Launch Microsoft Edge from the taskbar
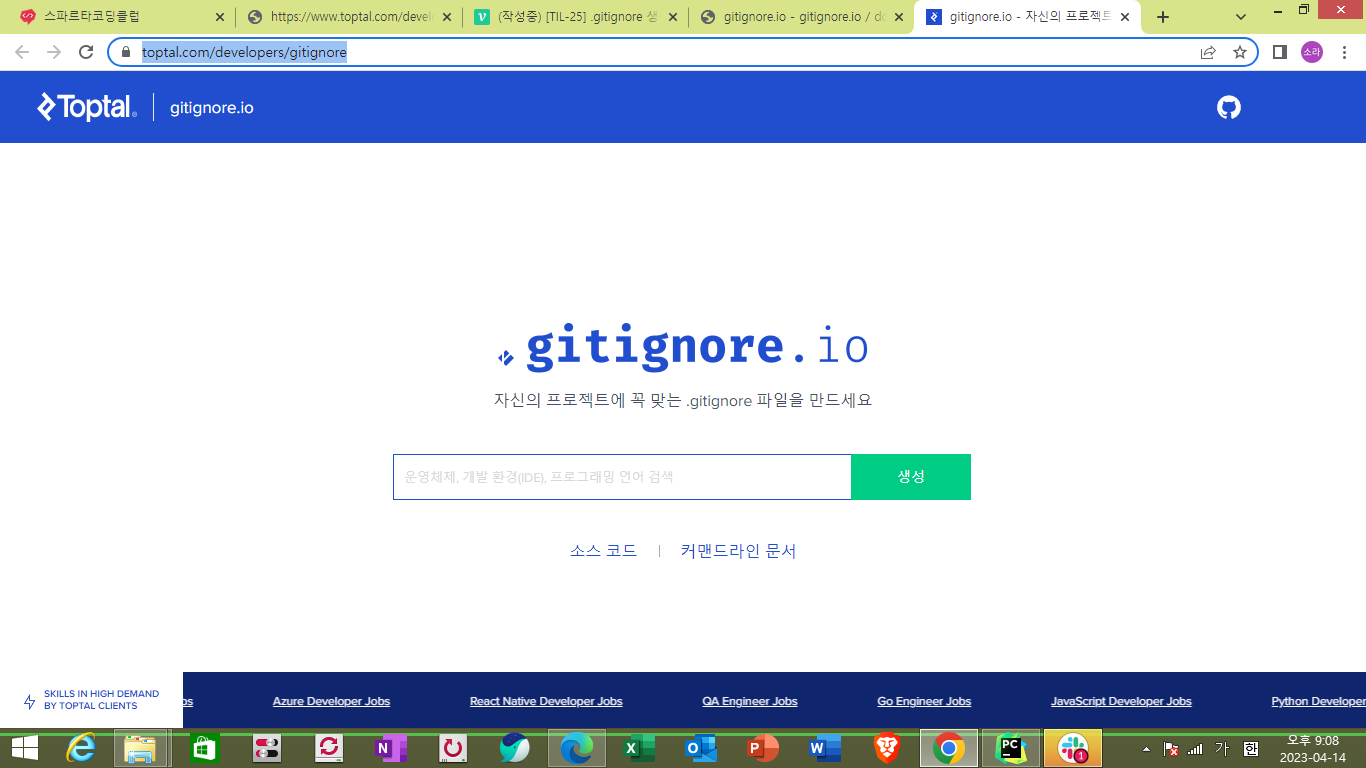The image size is (1366, 768). (x=575, y=748)
